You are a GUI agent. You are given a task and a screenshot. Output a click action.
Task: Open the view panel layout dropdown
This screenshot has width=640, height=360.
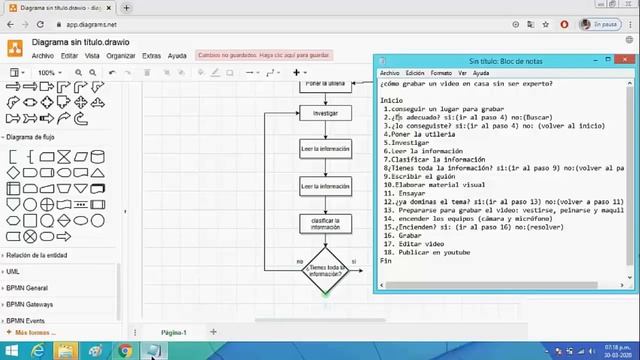coord(17,73)
